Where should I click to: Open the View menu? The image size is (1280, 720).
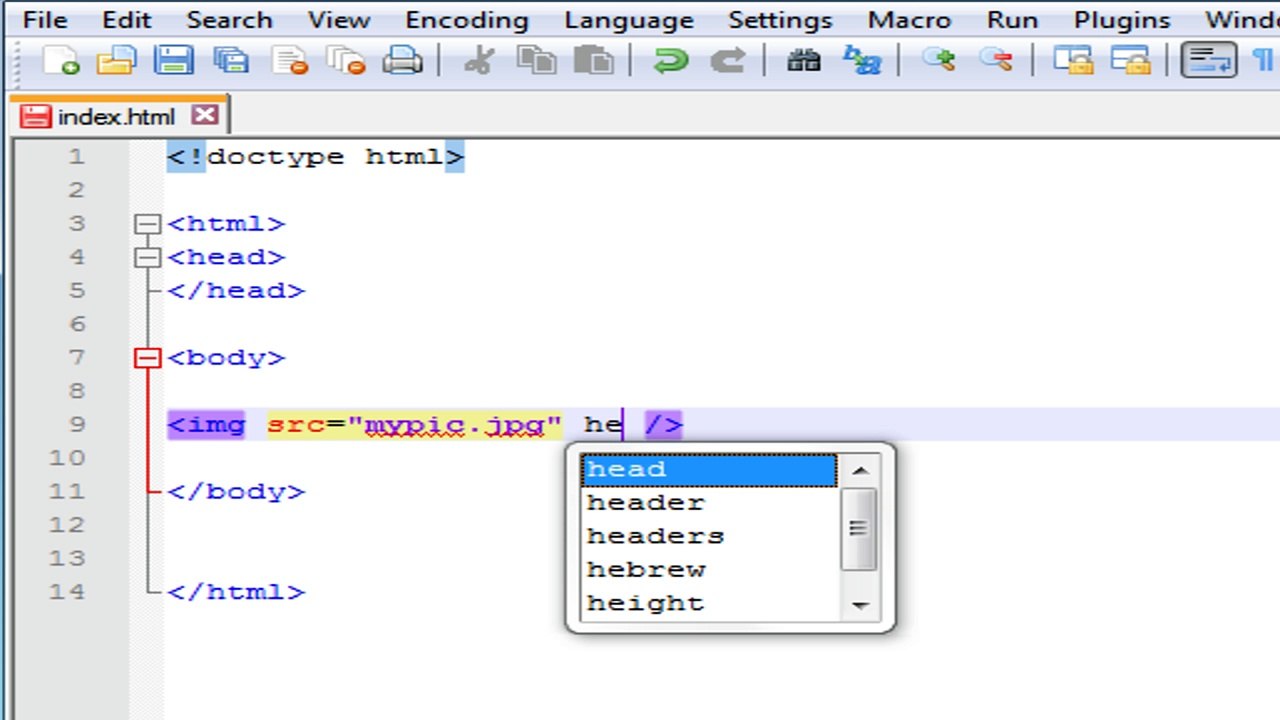coord(339,20)
